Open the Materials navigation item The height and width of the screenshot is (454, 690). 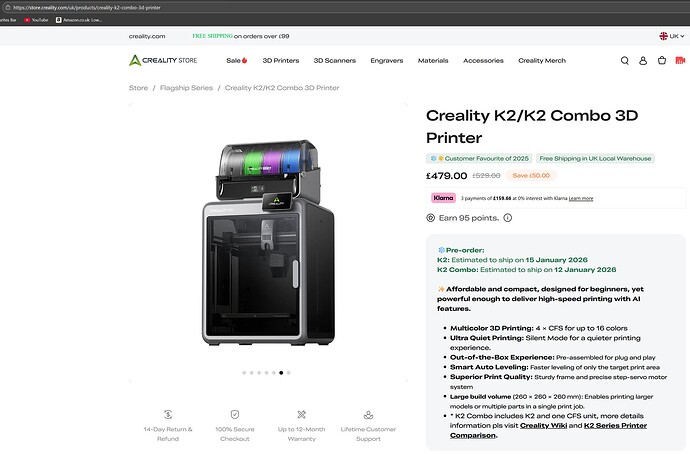click(433, 60)
